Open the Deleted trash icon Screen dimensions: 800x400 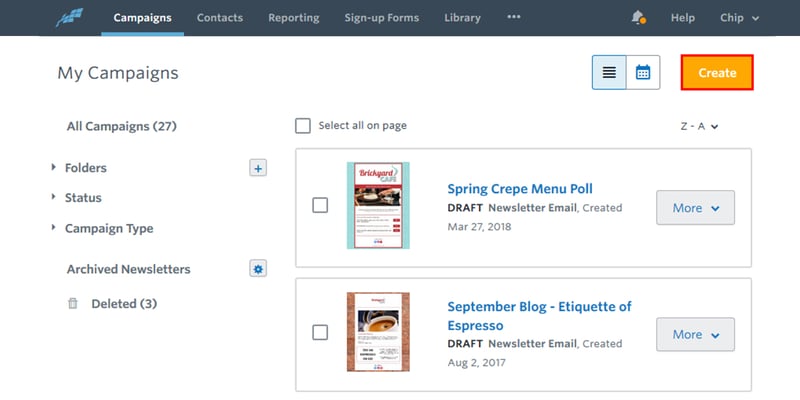pyautogui.click(x=73, y=304)
